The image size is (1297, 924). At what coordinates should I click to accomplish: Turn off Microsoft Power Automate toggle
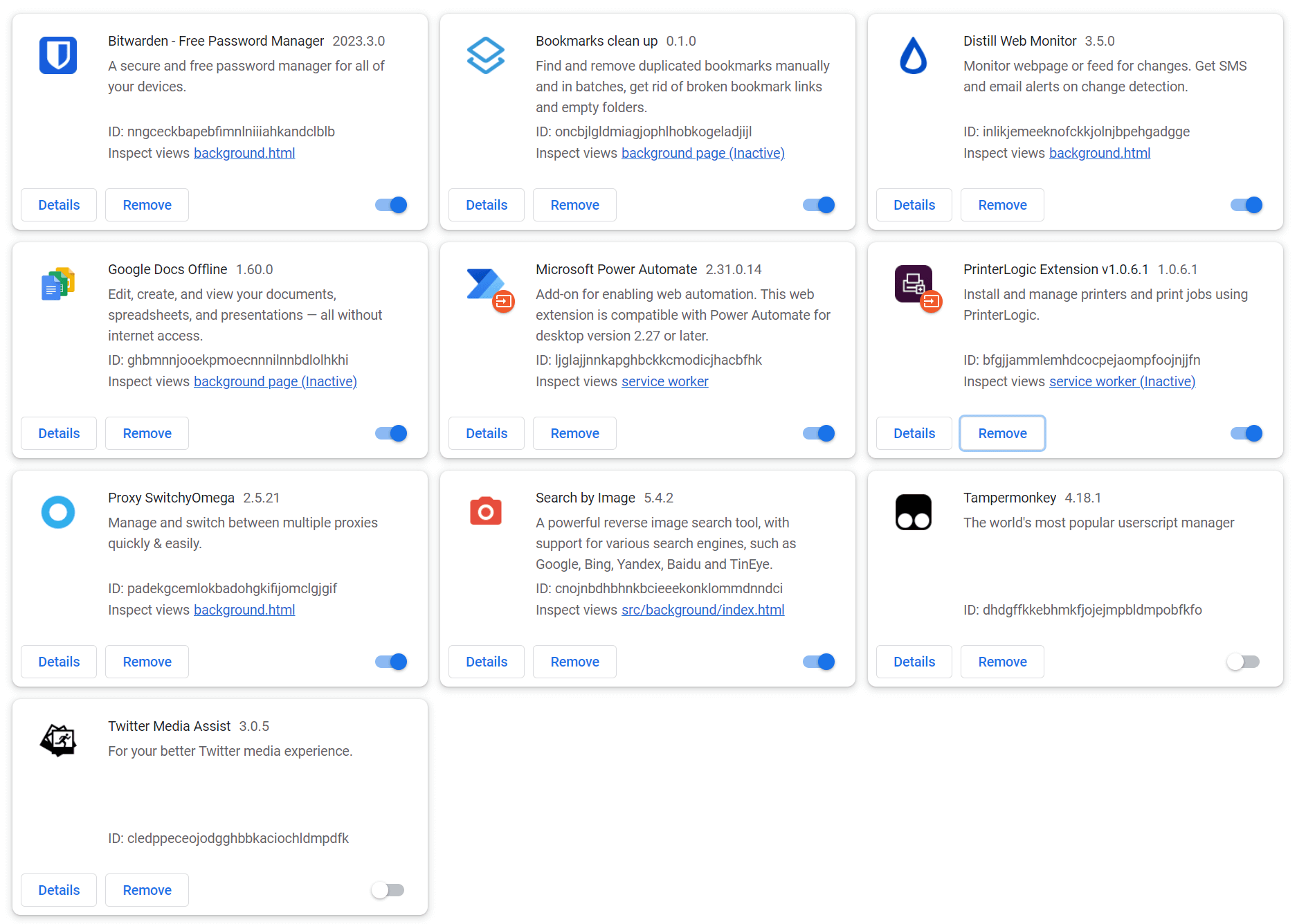[819, 433]
